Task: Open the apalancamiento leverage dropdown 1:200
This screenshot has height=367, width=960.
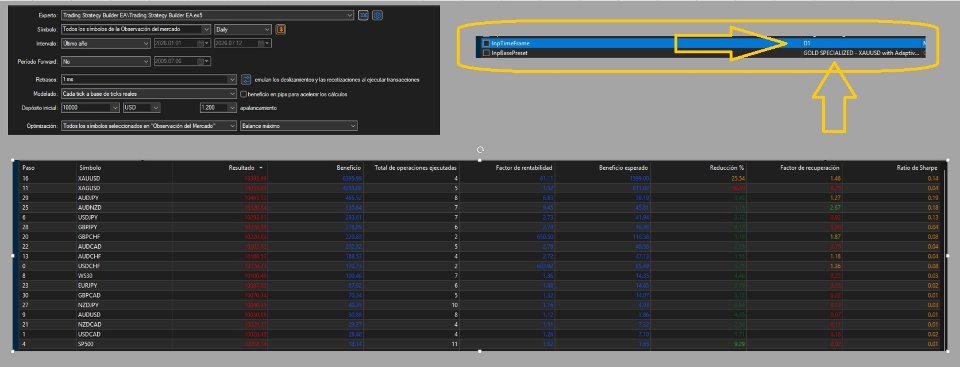Action: [218, 108]
